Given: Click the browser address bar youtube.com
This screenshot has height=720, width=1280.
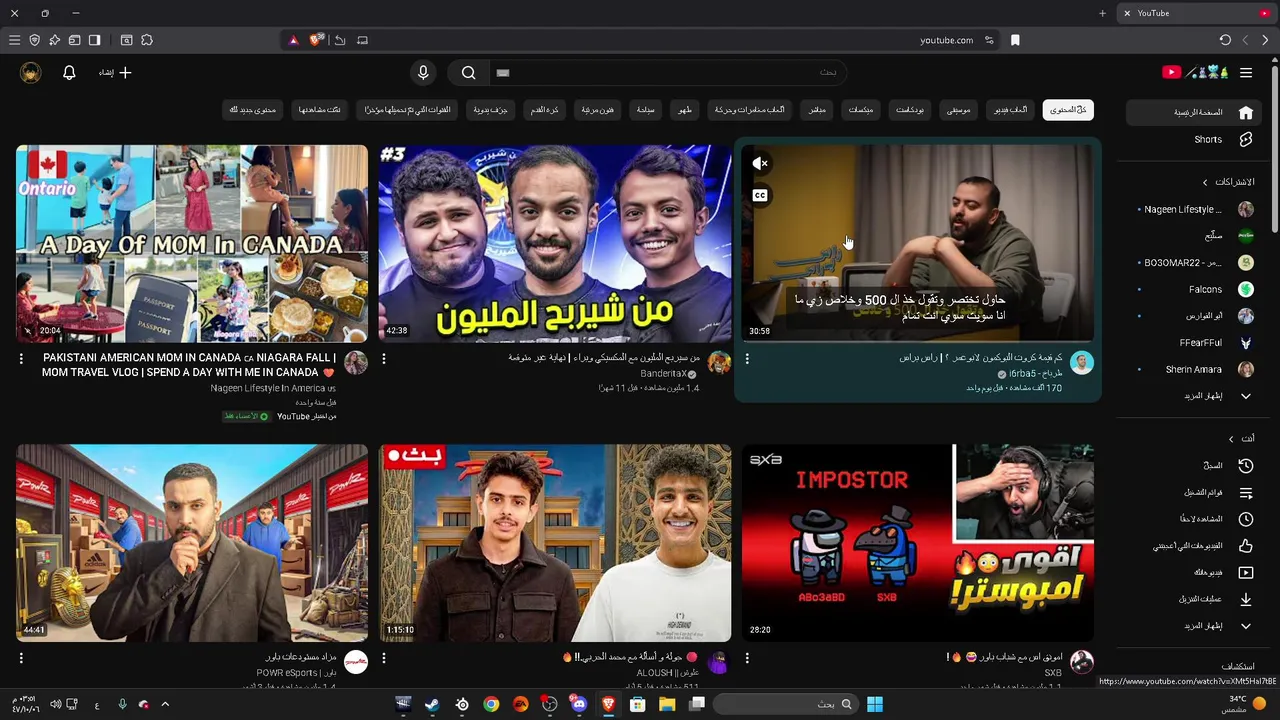Looking at the screenshot, I should [x=946, y=40].
